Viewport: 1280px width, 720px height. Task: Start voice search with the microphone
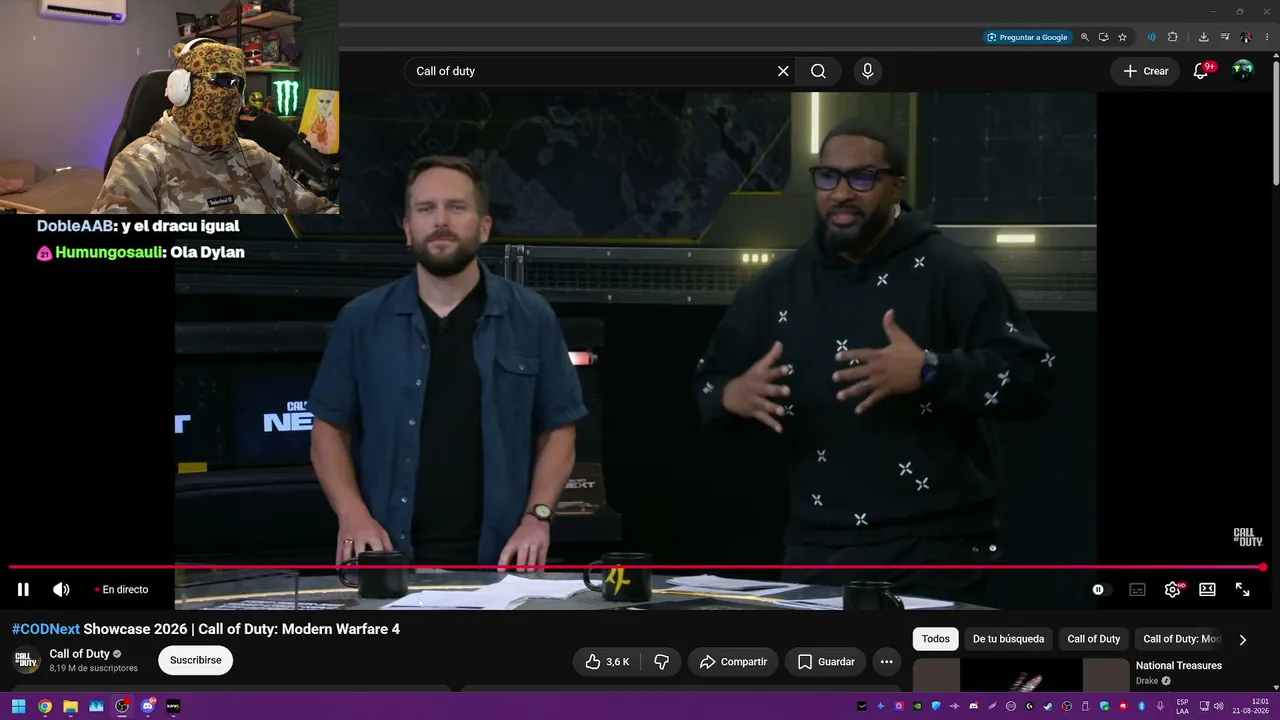pos(867,71)
